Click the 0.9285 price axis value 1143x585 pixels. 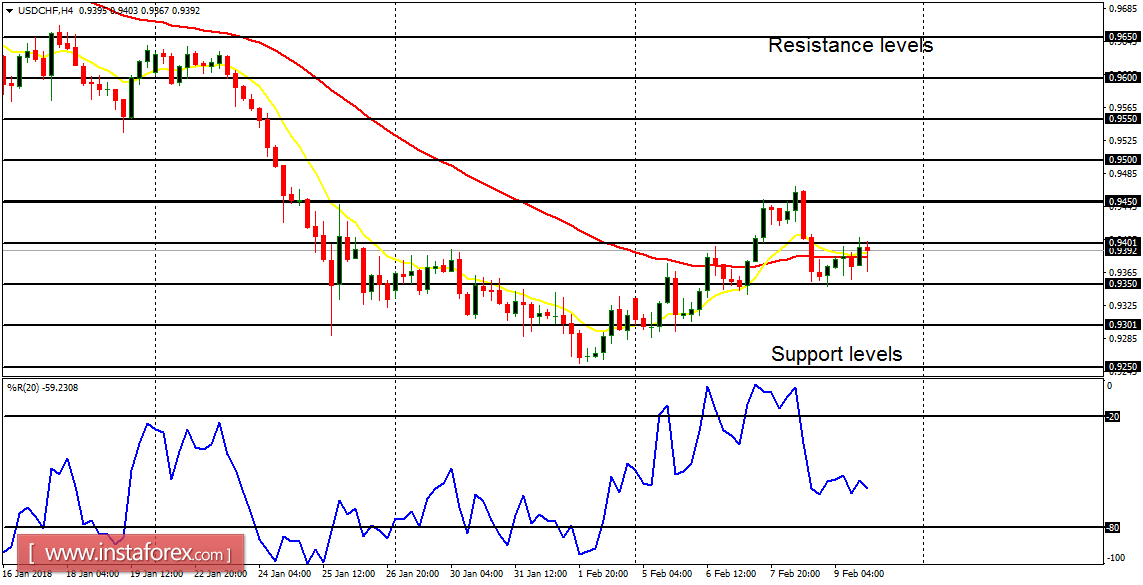pos(1122,338)
